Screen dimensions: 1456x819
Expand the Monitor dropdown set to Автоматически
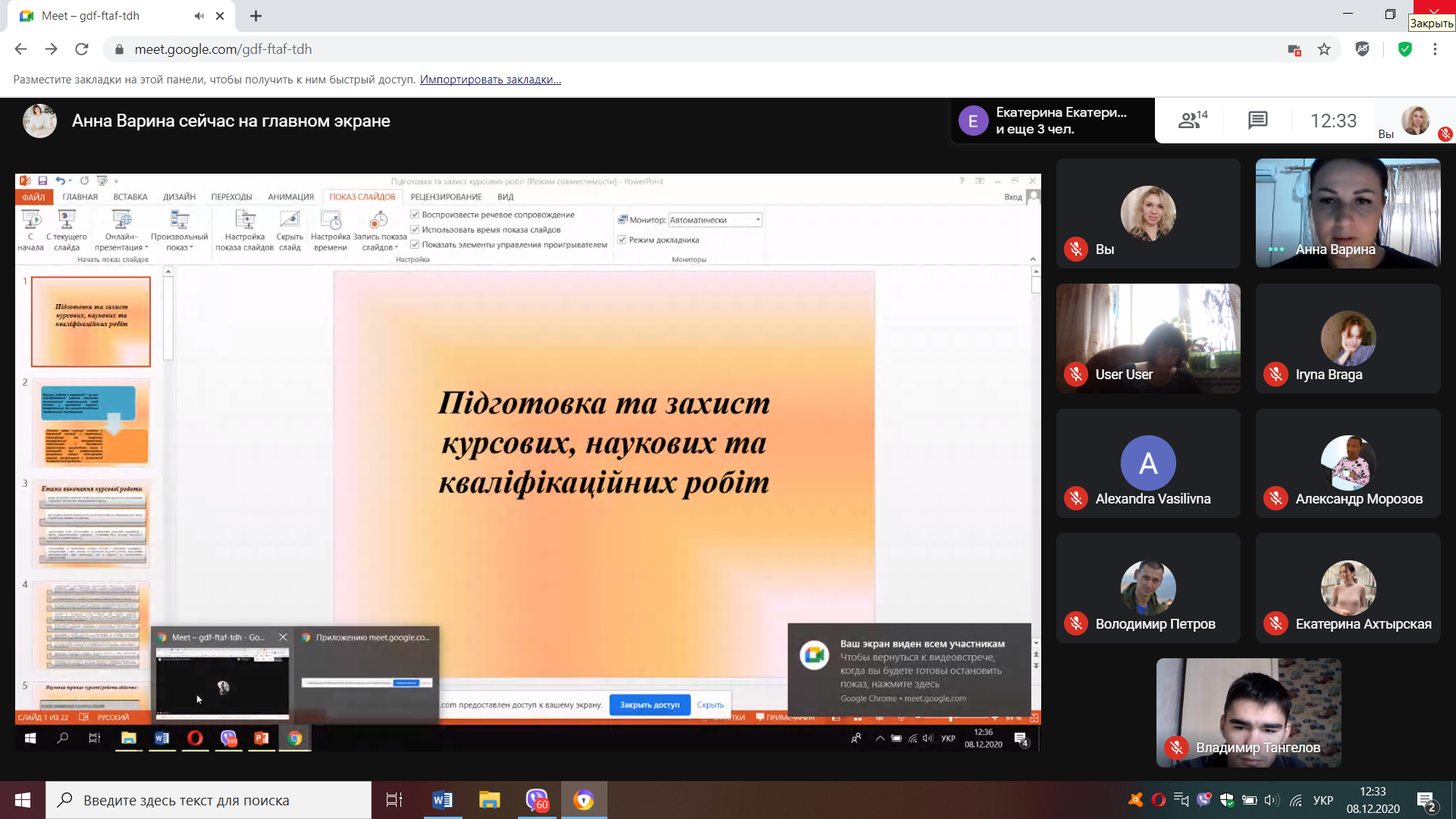click(x=758, y=220)
